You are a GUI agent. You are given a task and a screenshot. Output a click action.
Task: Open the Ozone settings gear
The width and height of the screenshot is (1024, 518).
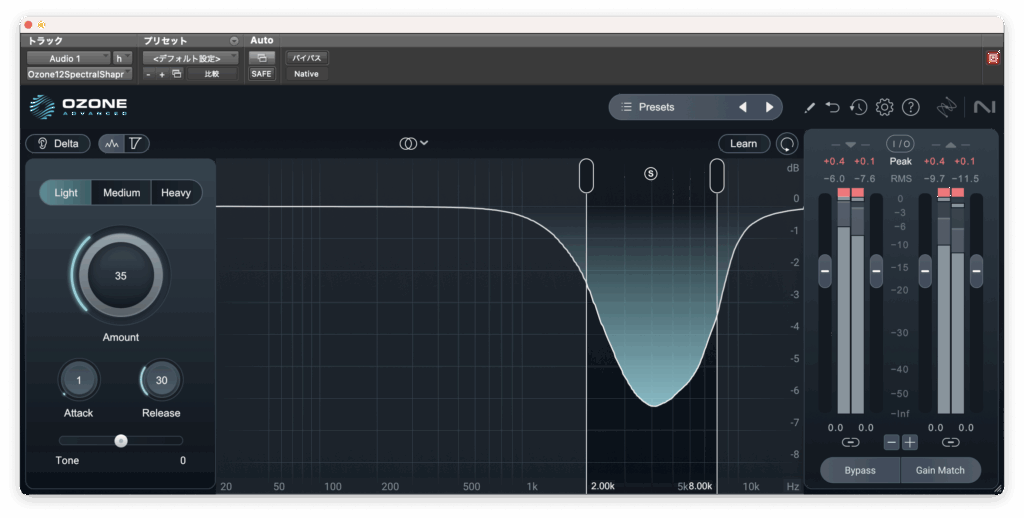point(884,107)
